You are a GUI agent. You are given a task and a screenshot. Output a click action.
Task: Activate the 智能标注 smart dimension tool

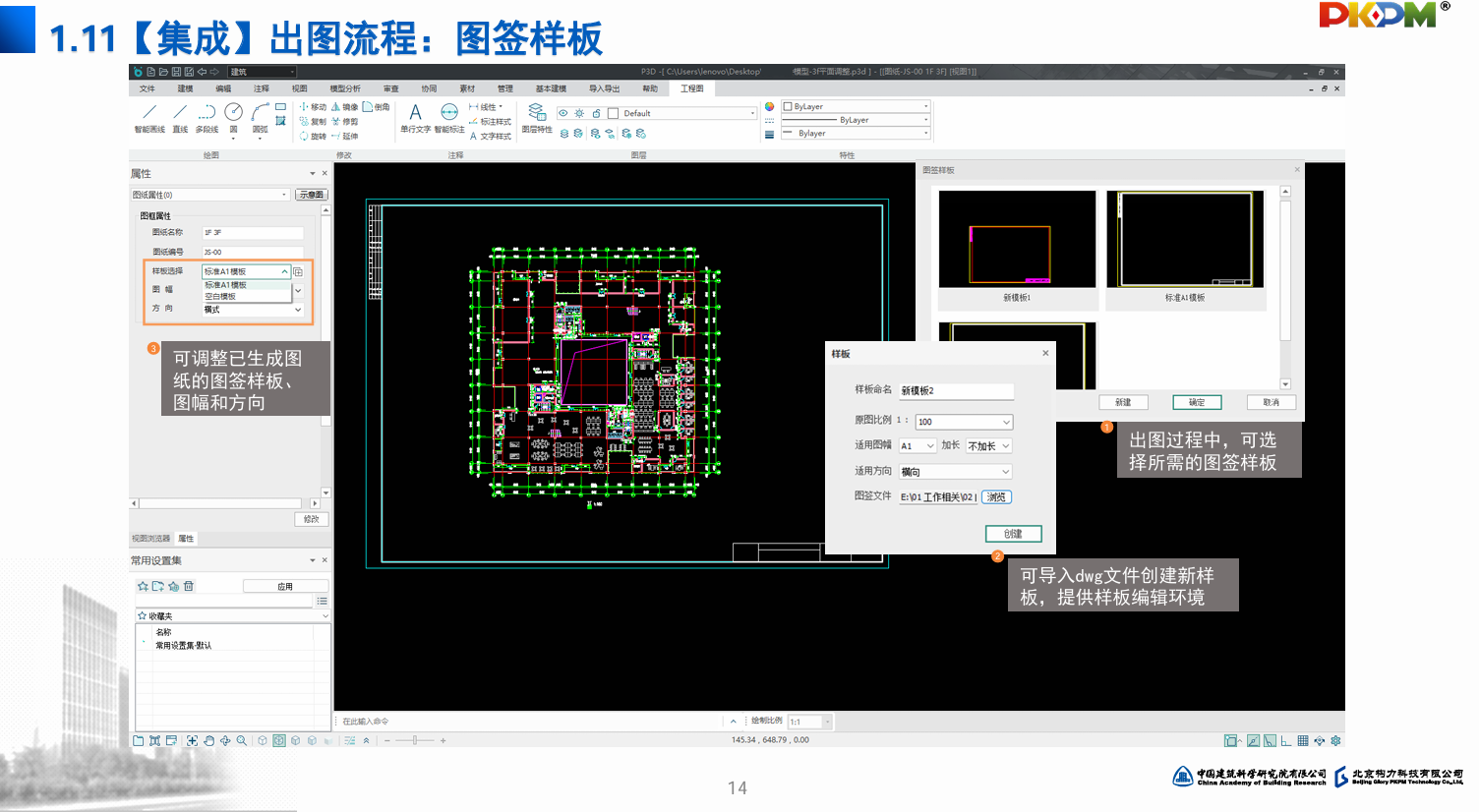[449, 117]
